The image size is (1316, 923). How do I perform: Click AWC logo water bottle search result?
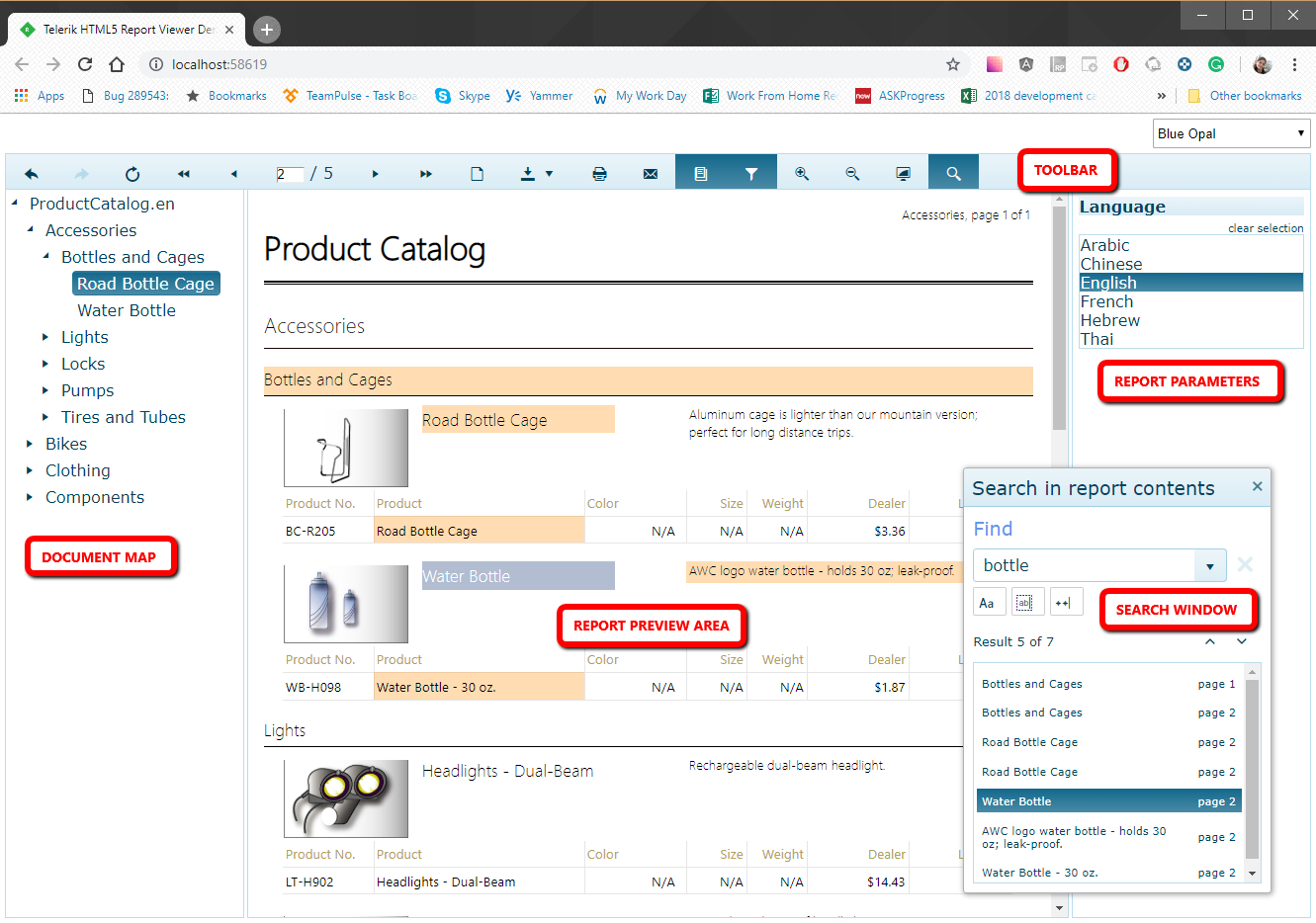click(x=1074, y=837)
